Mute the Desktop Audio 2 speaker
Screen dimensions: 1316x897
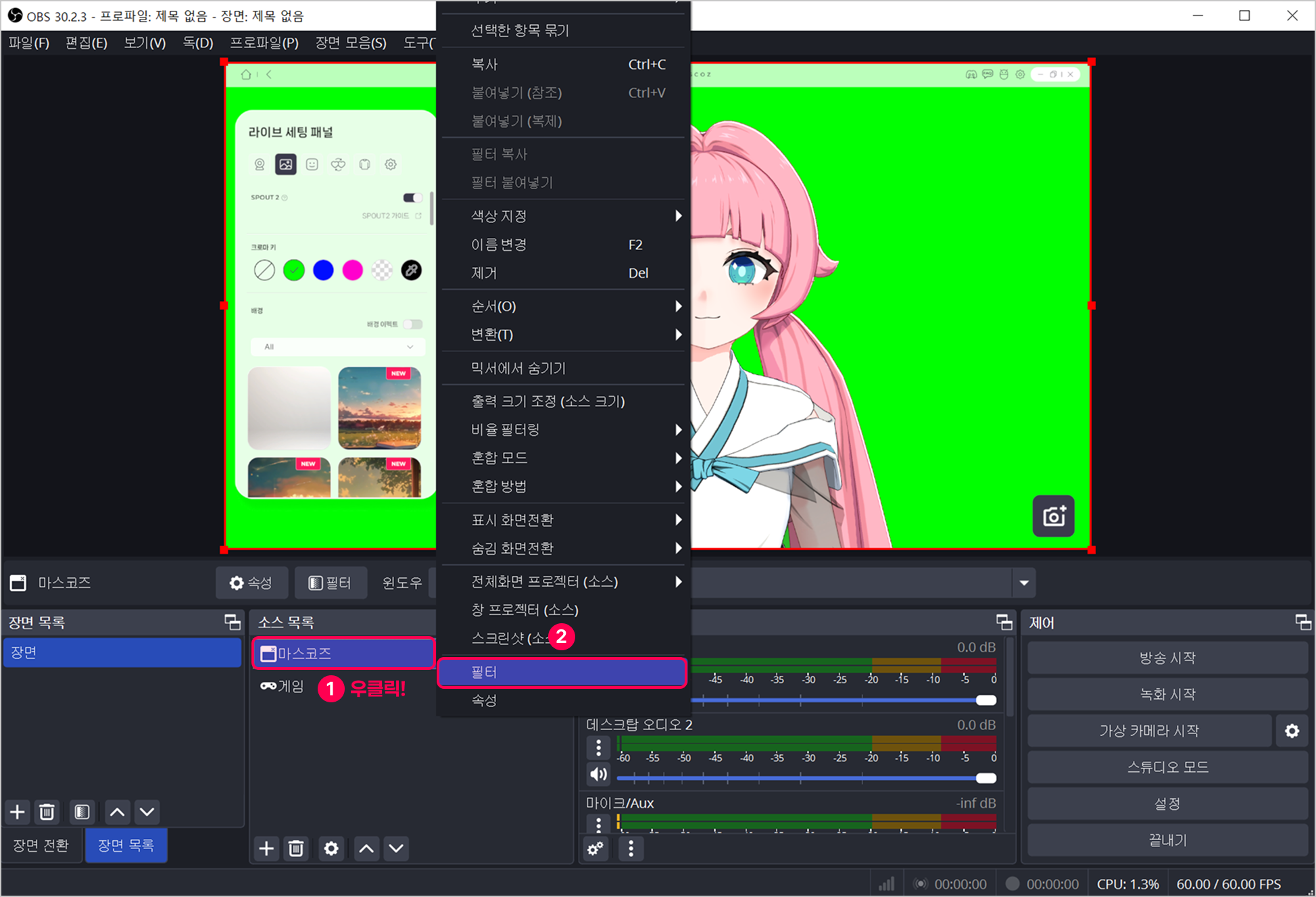point(598,774)
